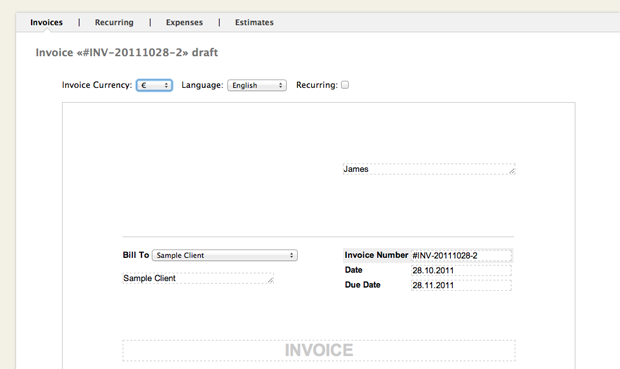Image resolution: width=620 pixels, height=369 pixels.
Task: Click resize handle of Sample Client box
Action: pyautogui.click(x=270, y=280)
